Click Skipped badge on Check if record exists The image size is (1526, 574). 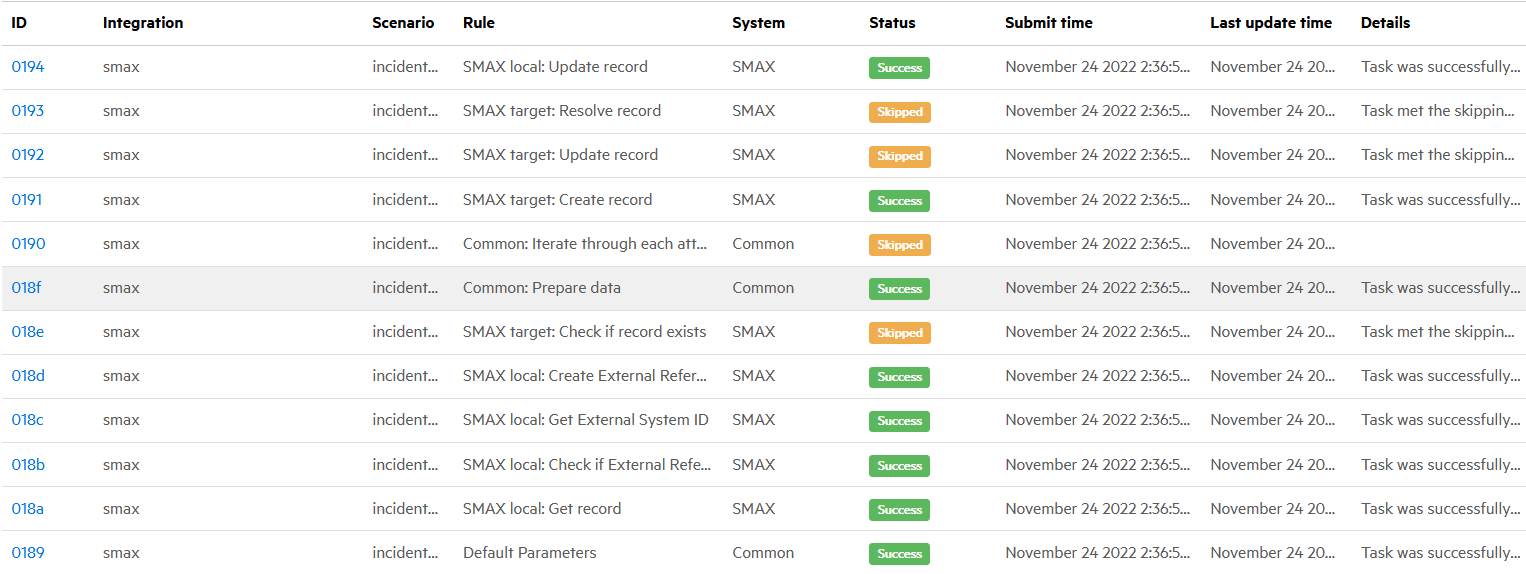tap(899, 333)
